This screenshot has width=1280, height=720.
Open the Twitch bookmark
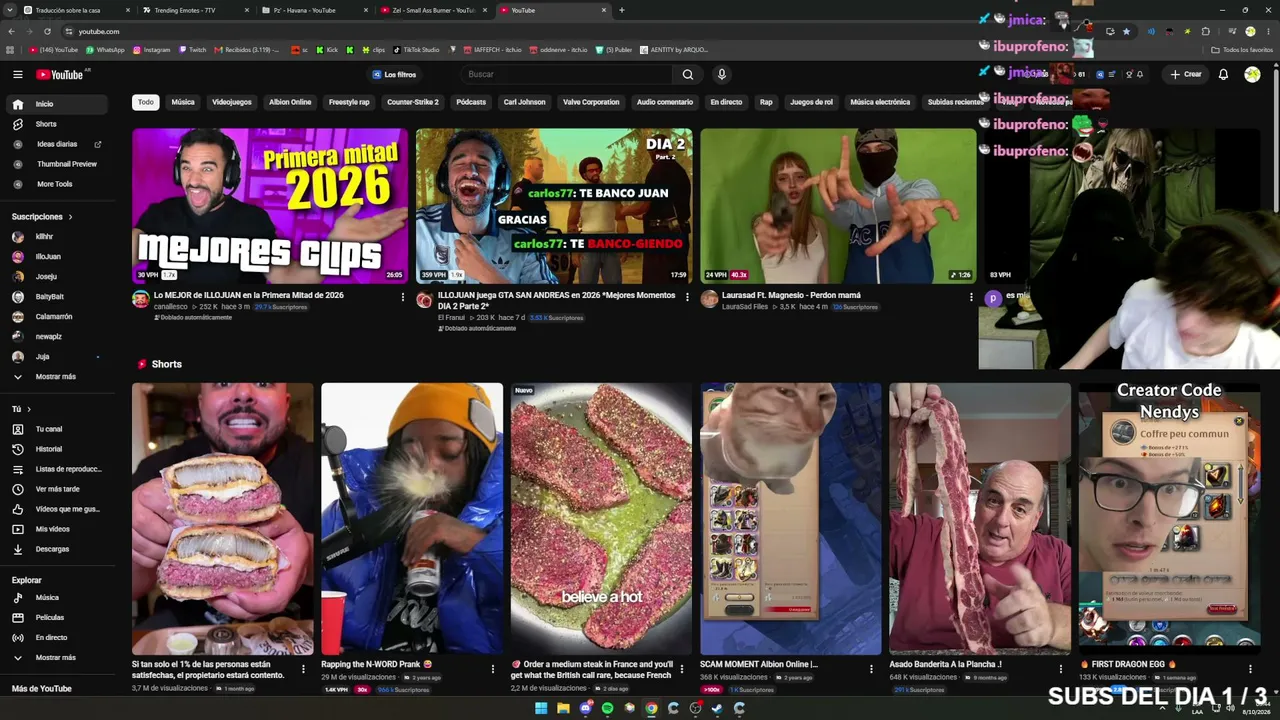tap(192, 49)
